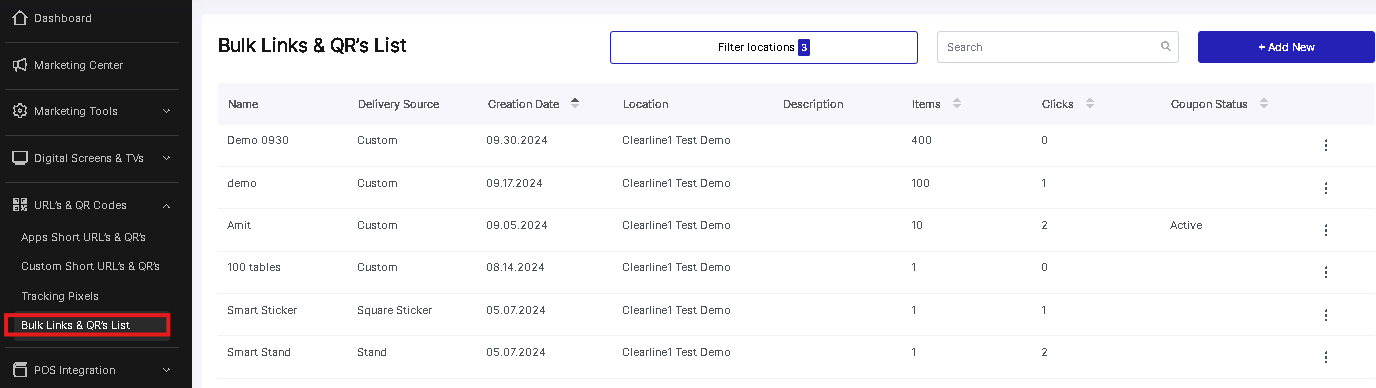Expand the POS Integration menu chevron
Image resolution: width=1376 pixels, height=388 pixels.
point(166,370)
